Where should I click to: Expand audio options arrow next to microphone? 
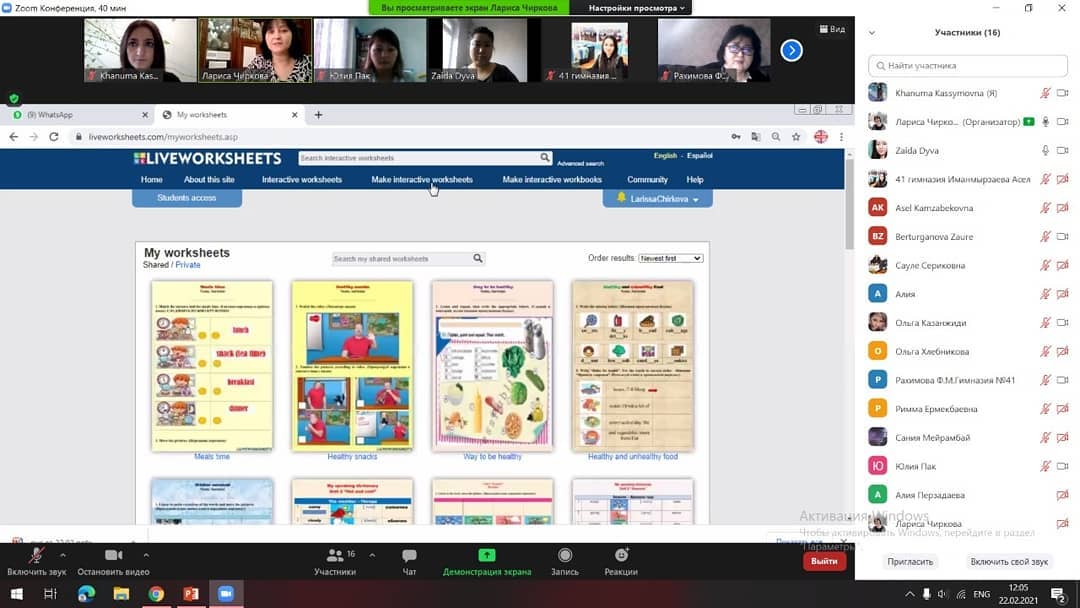pyautogui.click(x=63, y=555)
